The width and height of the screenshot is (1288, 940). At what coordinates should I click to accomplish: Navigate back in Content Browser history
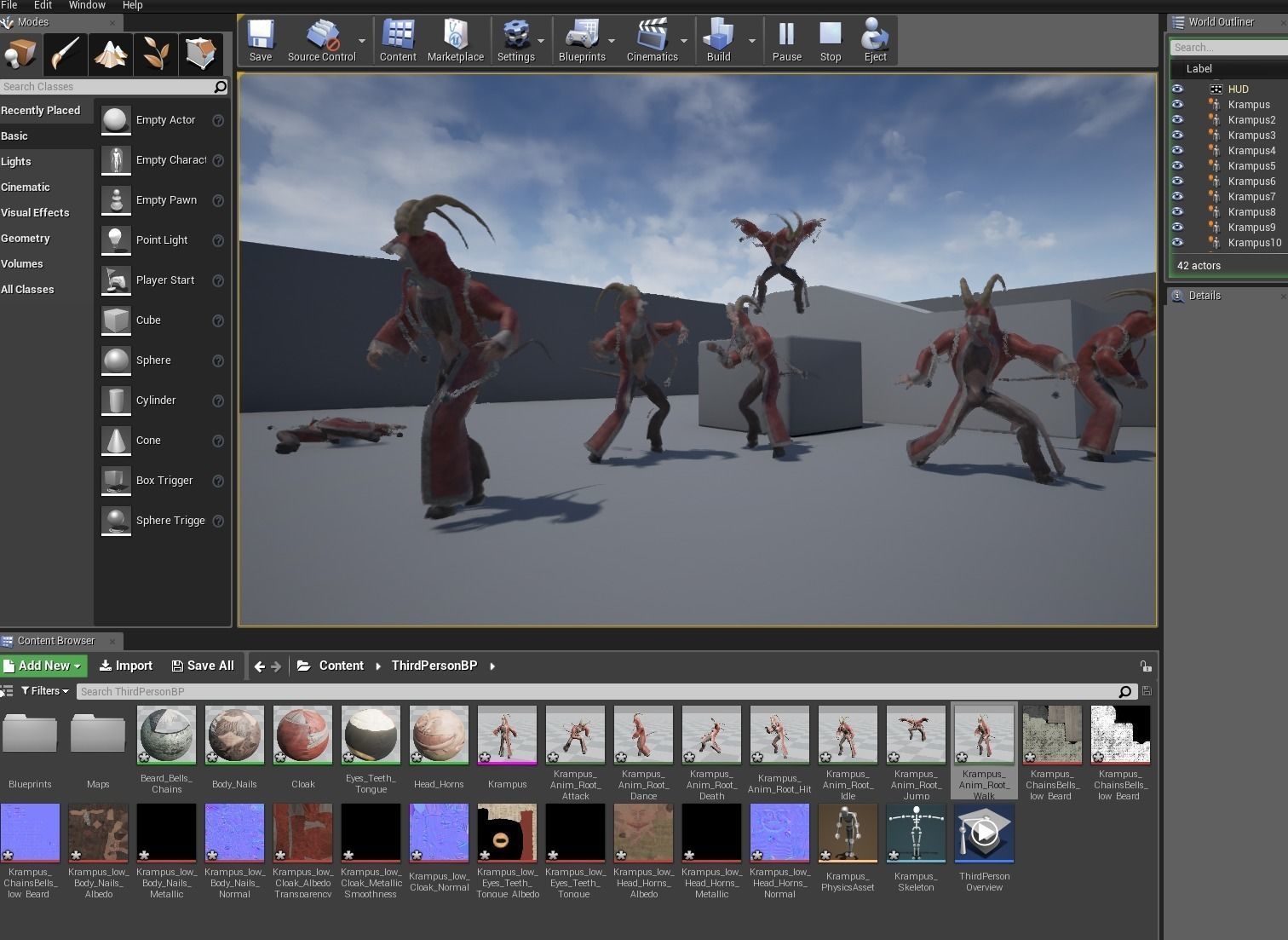[x=260, y=666]
